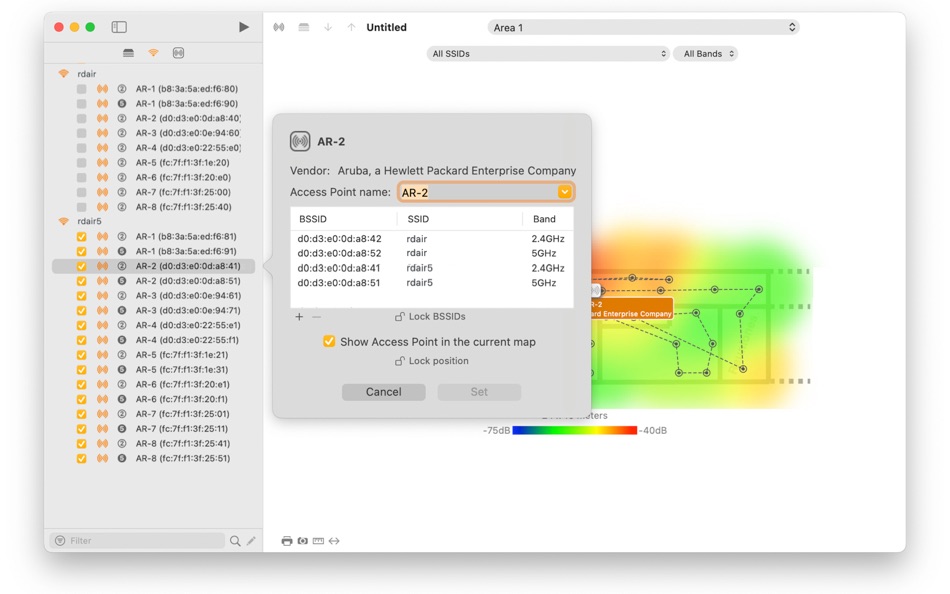Click the pencil edit icon
This screenshot has height=594, width=950.
(x=251, y=541)
